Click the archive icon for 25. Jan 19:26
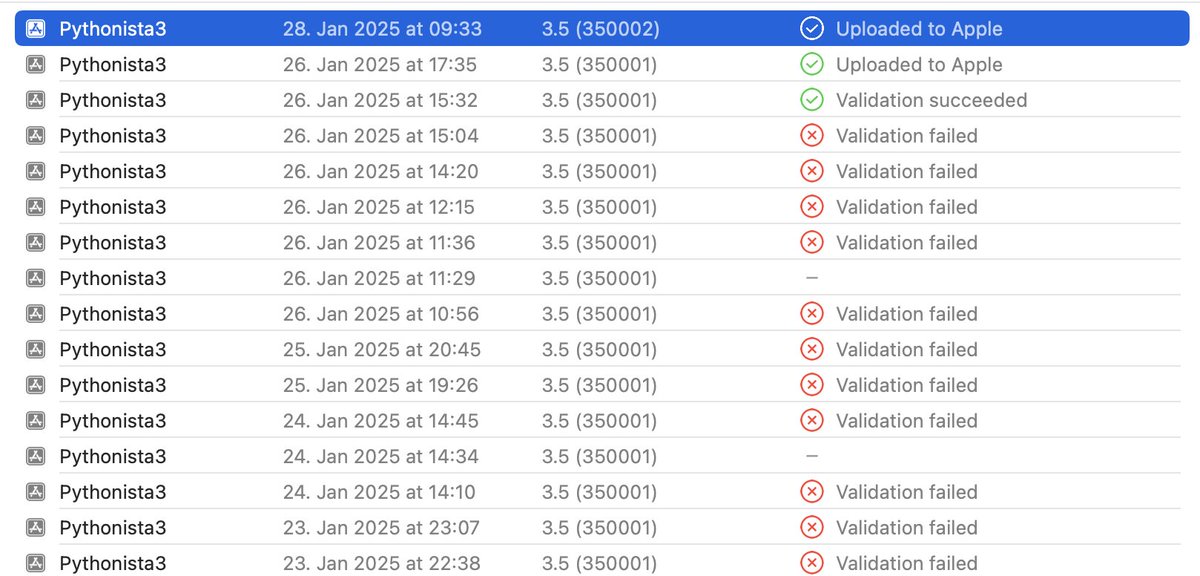This screenshot has width=1200, height=576. pos(35,385)
